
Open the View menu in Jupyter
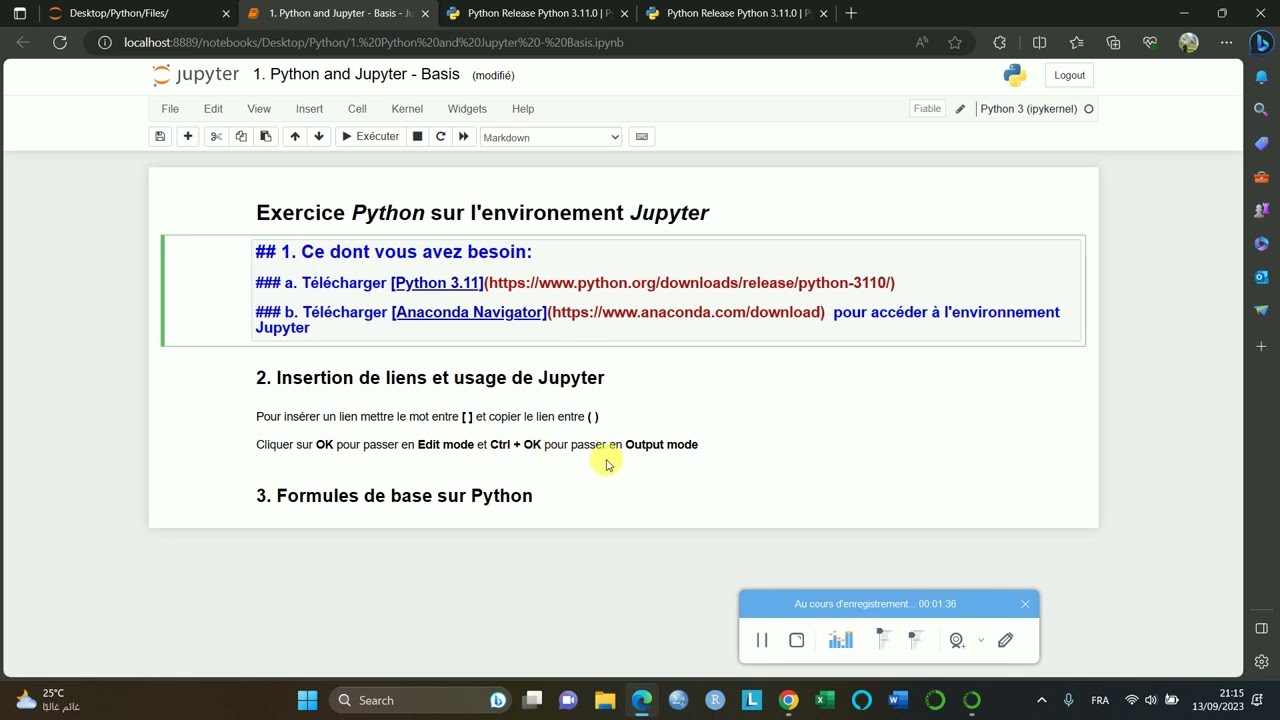pos(259,109)
